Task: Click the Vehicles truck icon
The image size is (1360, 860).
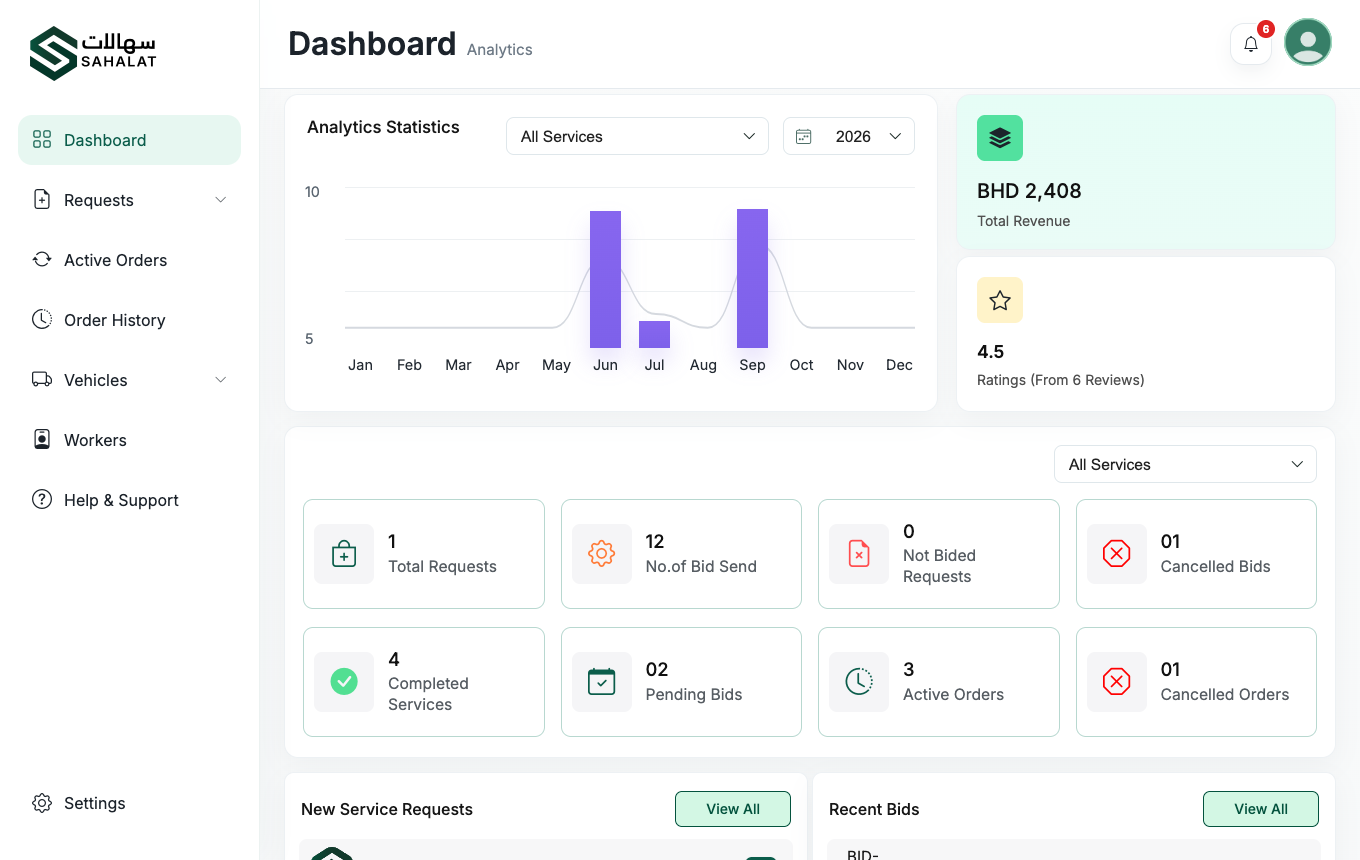Action: tap(42, 380)
